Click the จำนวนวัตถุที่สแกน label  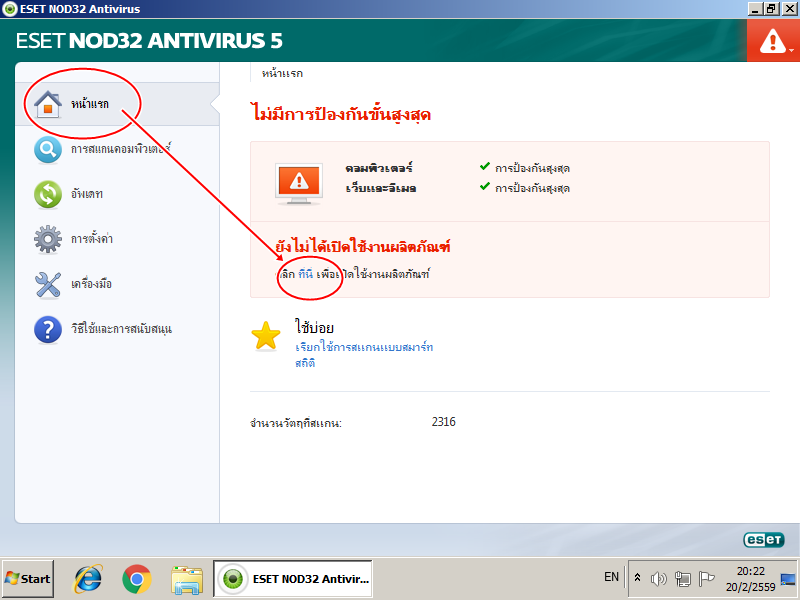point(296,423)
